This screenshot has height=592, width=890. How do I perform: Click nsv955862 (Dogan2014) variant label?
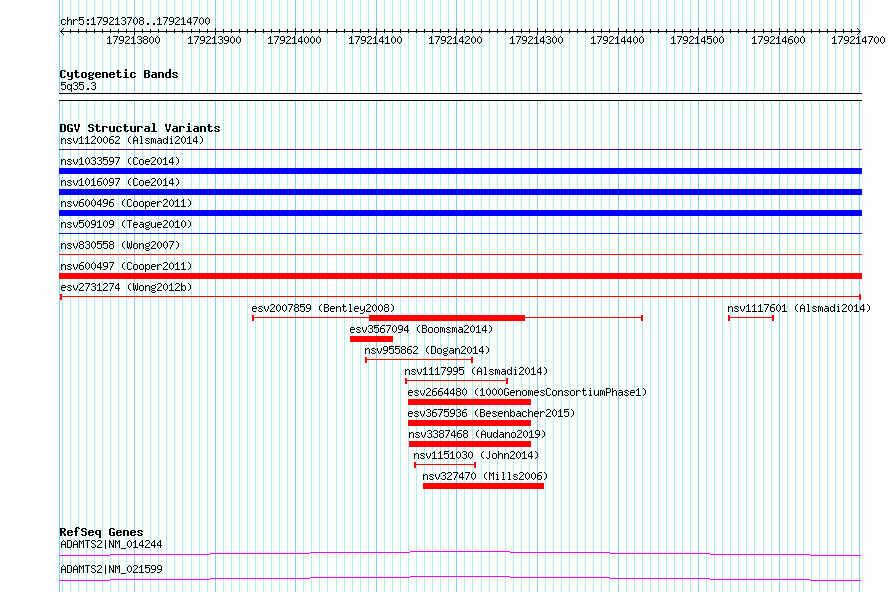(427, 350)
